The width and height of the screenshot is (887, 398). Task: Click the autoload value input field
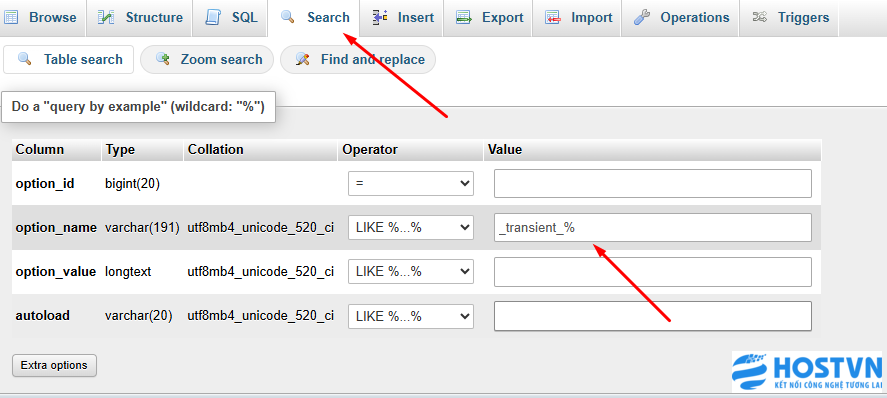(x=653, y=316)
